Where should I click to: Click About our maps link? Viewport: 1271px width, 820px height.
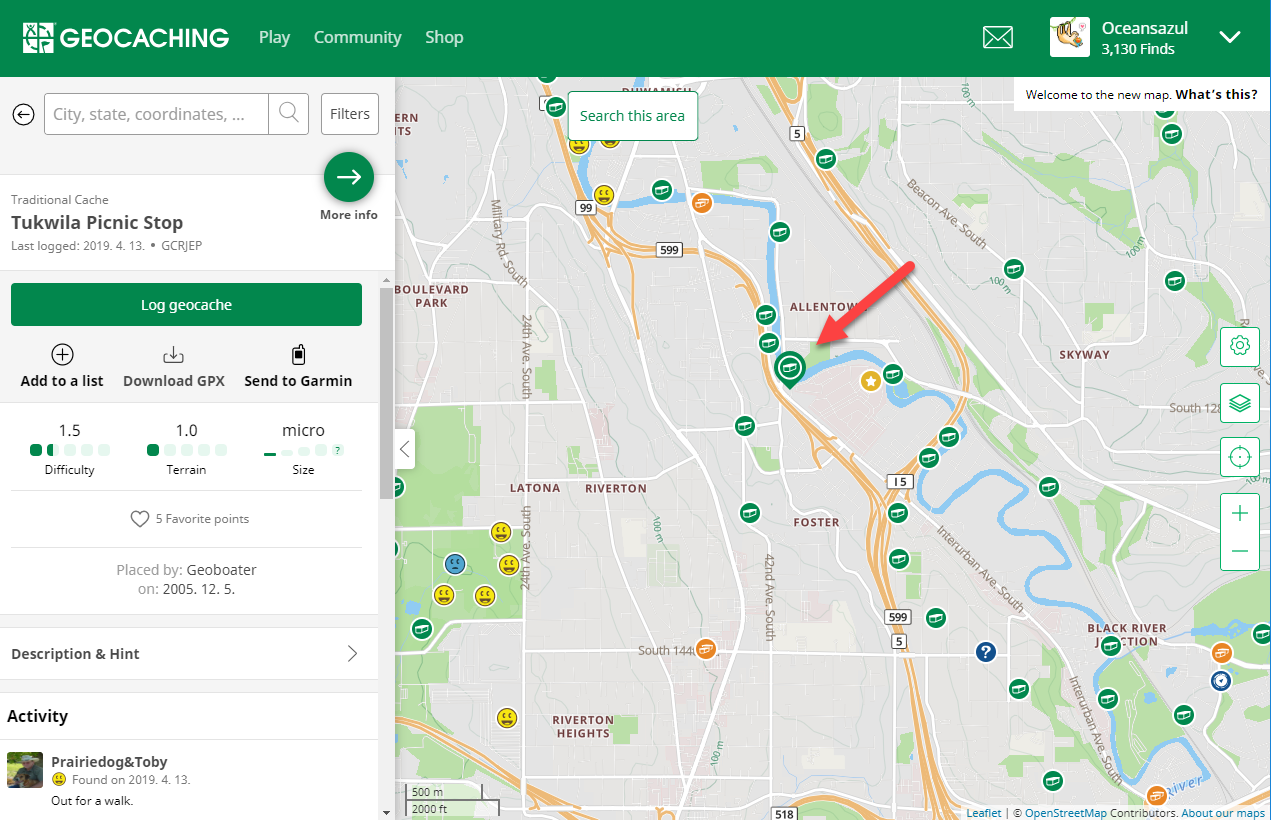click(x=1223, y=813)
